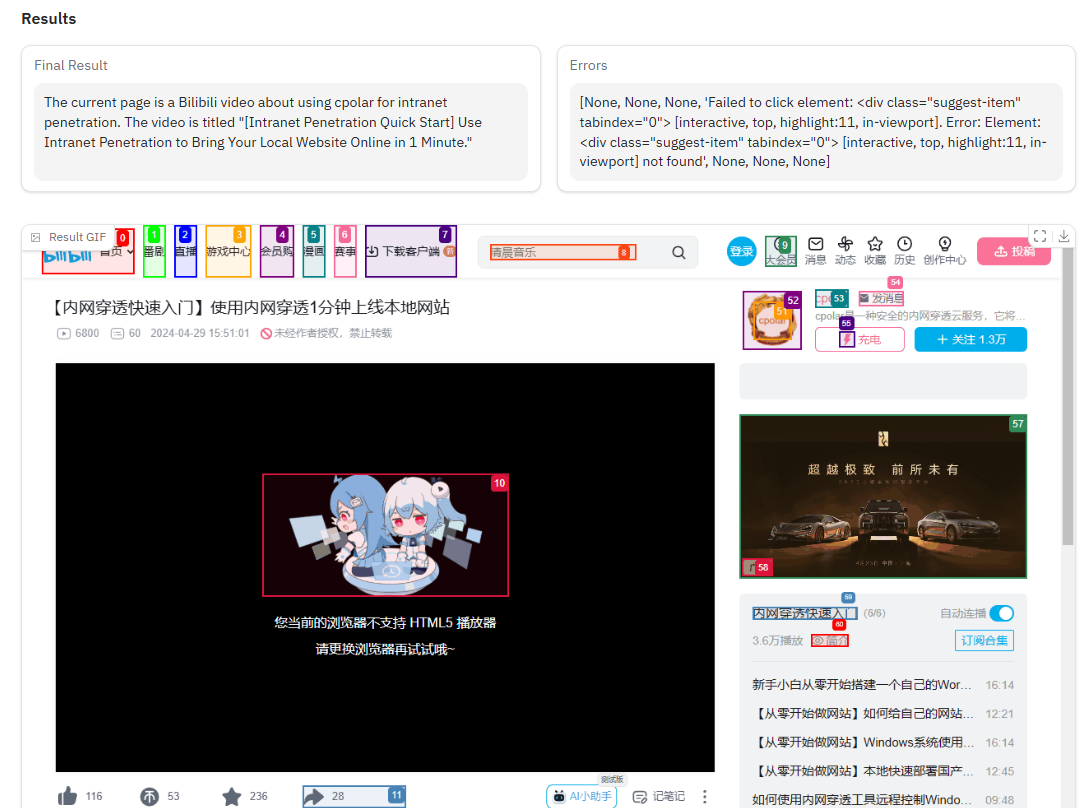This screenshot has width=1086, height=808.
Task: Click the coin donate icon
Action: coord(149,796)
